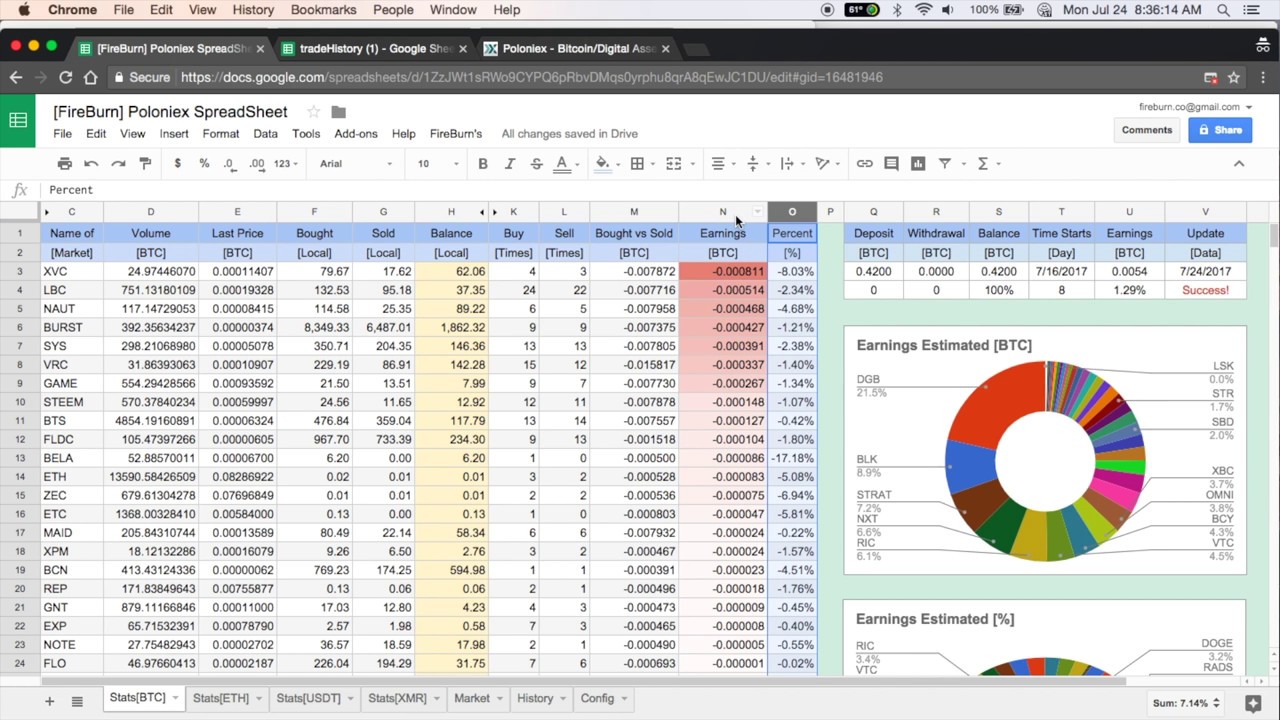This screenshot has width=1280, height=720.
Task: Open the Comments button
Action: (1147, 130)
